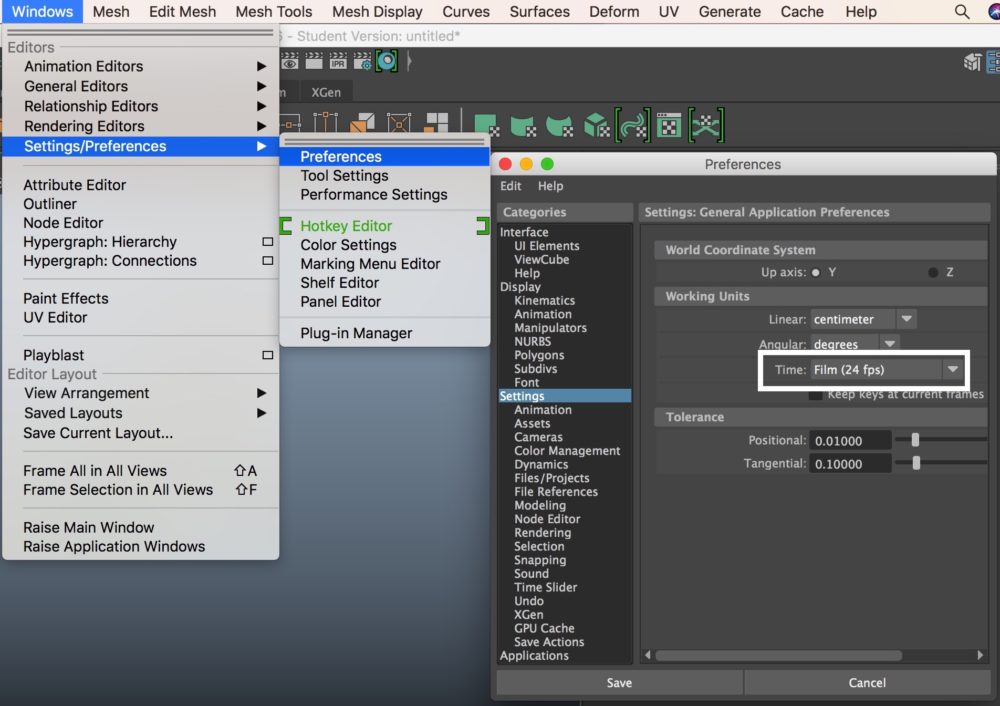Select Interface category

pyautogui.click(x=524, y=232)
